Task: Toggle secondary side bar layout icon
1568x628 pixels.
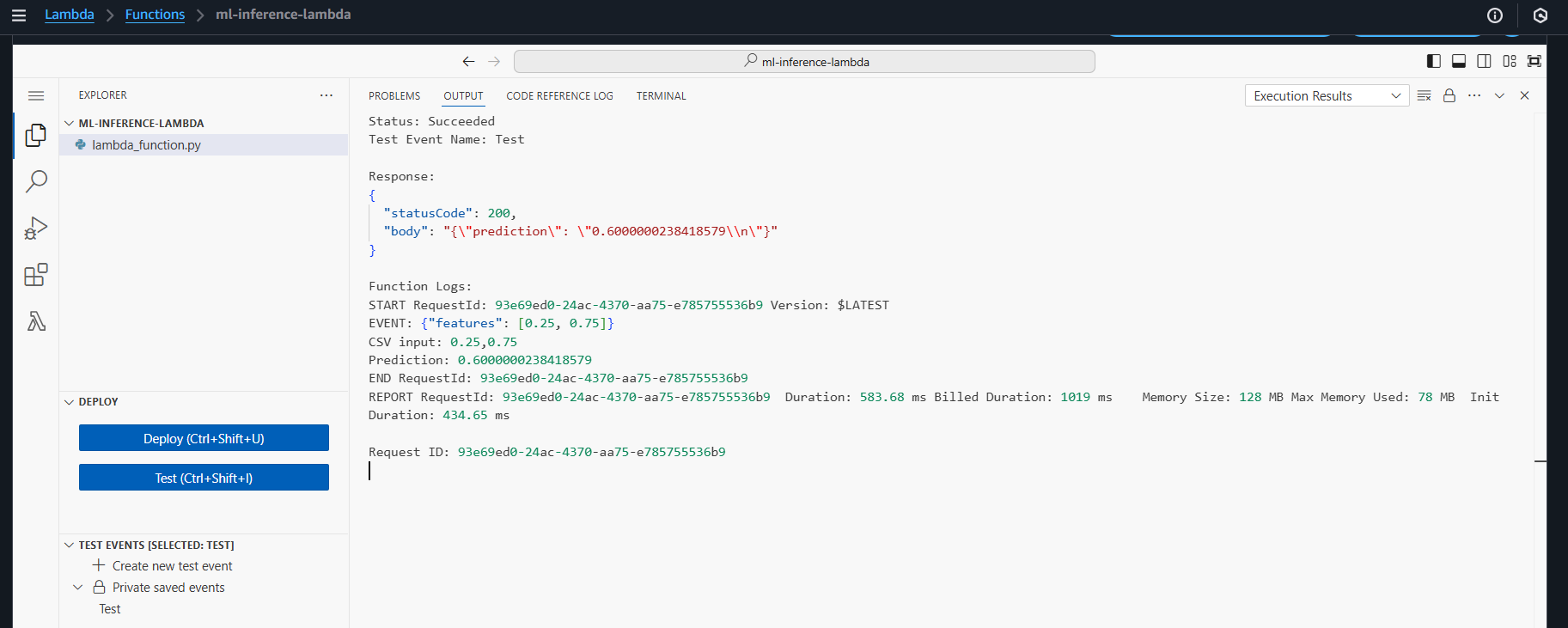Action: (1484, 61)
